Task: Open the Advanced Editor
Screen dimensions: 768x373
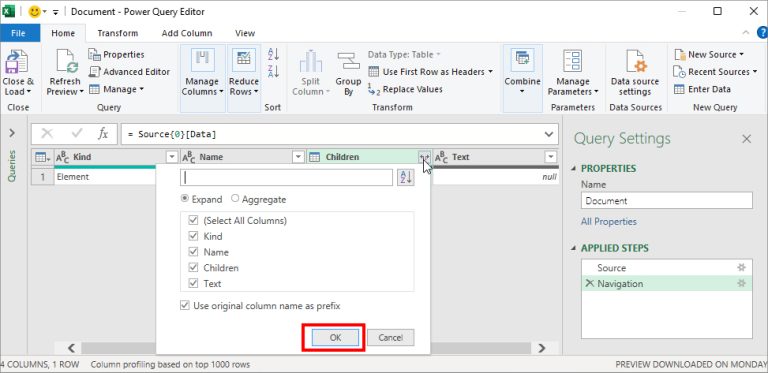Action: [x=129, y=72]
